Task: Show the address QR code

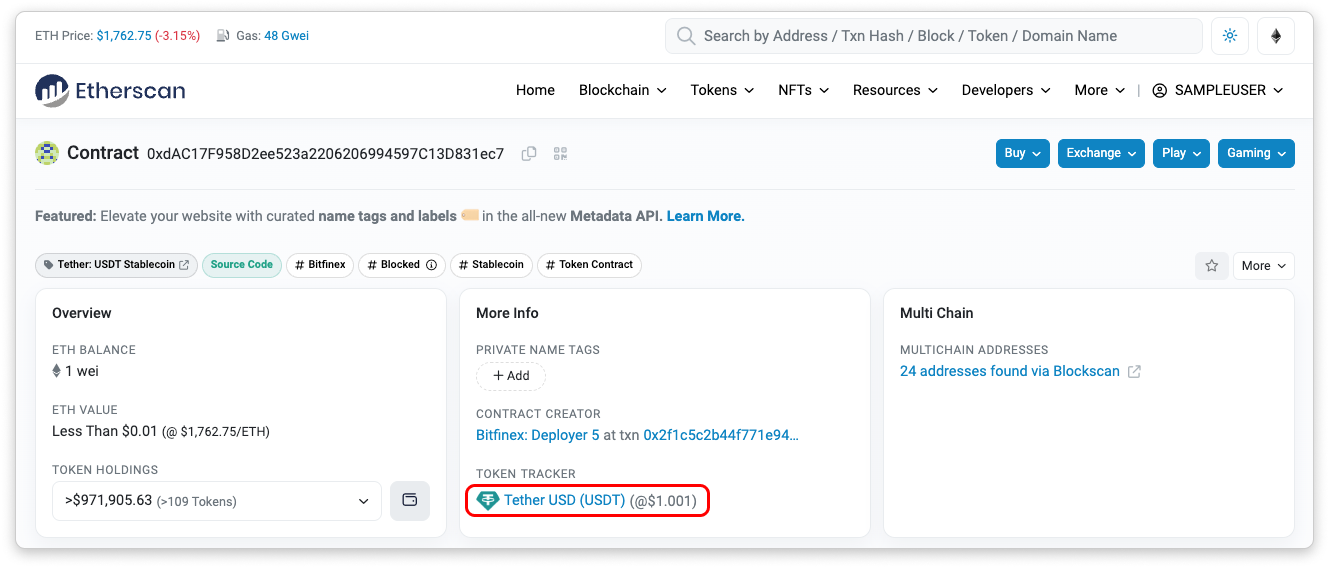Action: 560,153
